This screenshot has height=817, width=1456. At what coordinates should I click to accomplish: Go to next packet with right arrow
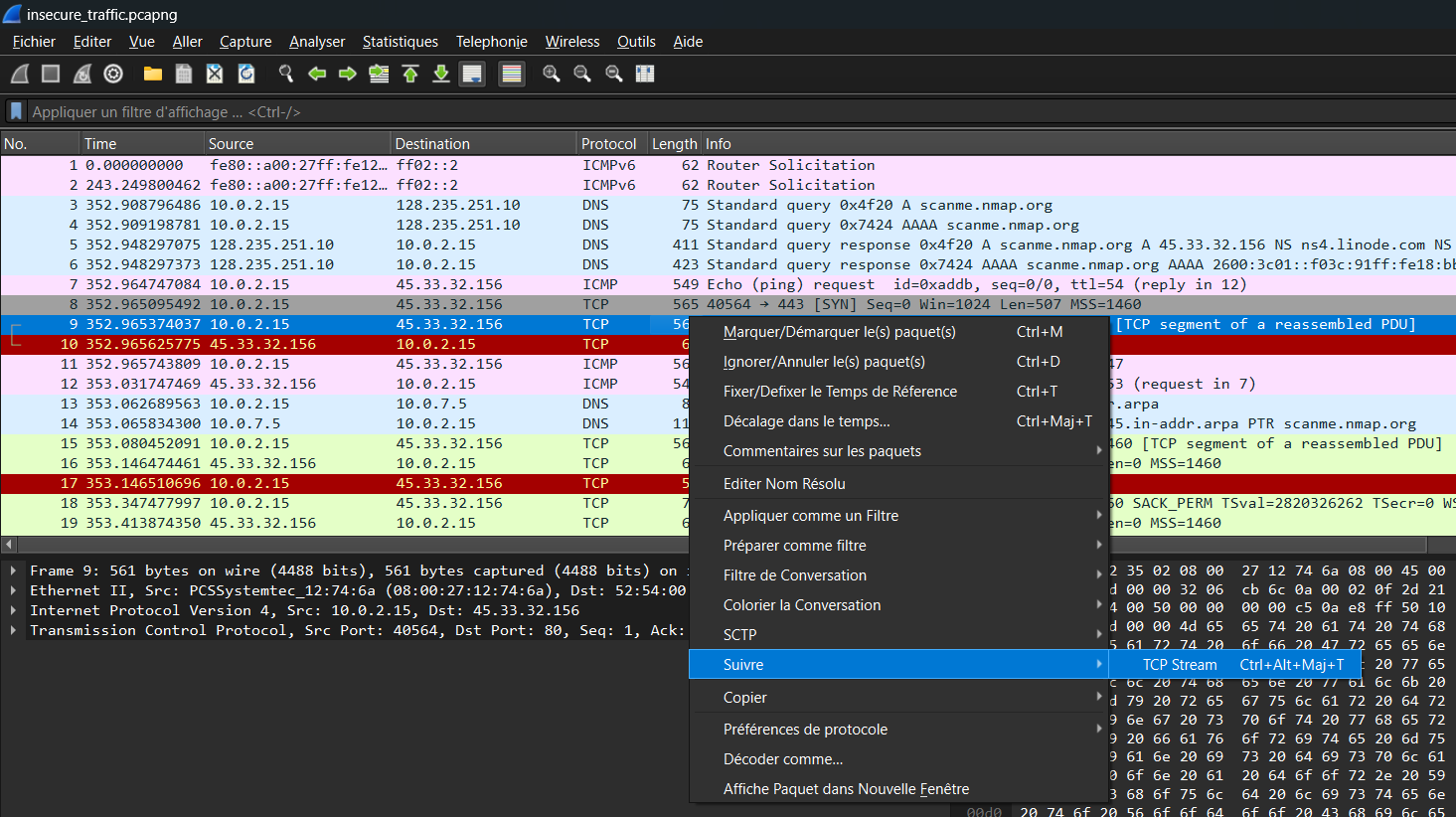click(348, 74)
